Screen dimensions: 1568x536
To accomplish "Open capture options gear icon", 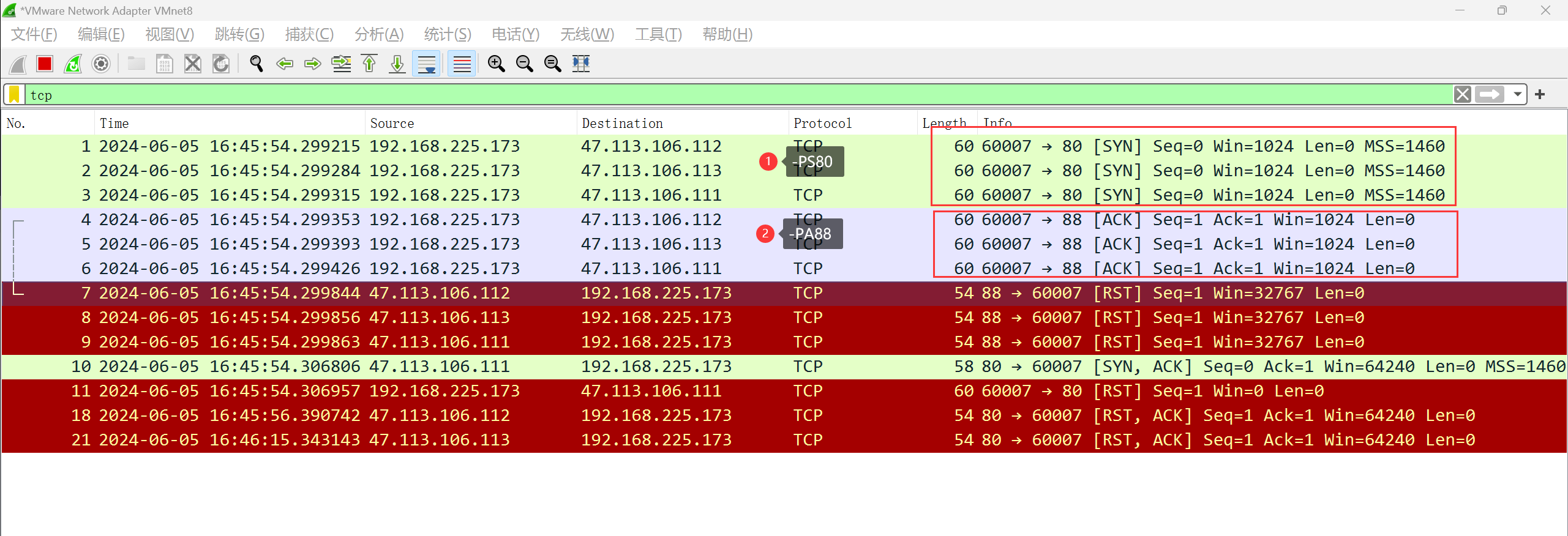I will pyautogui.click(x=101, y=64).
